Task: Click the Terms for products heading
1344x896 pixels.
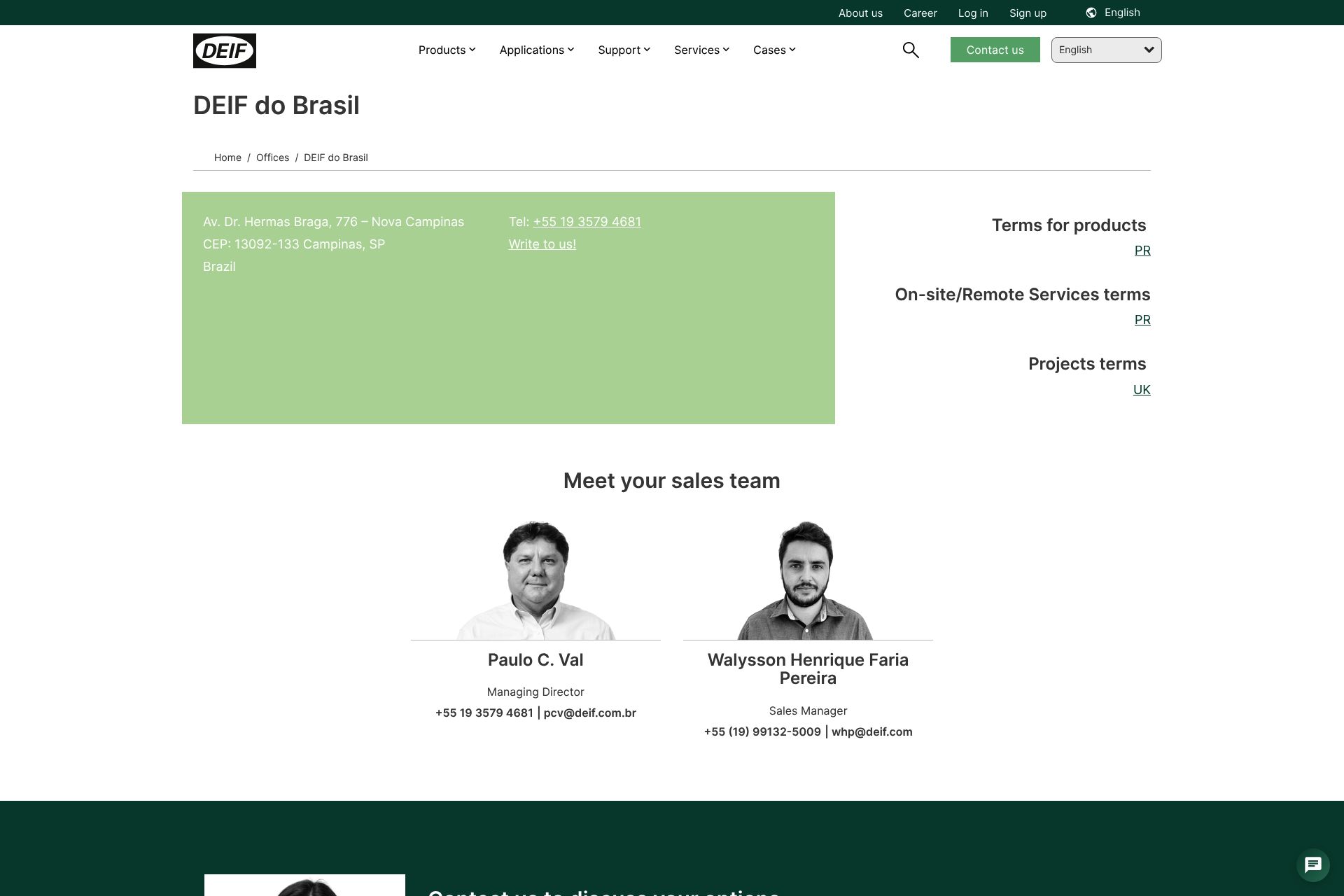Action: 1069,225
